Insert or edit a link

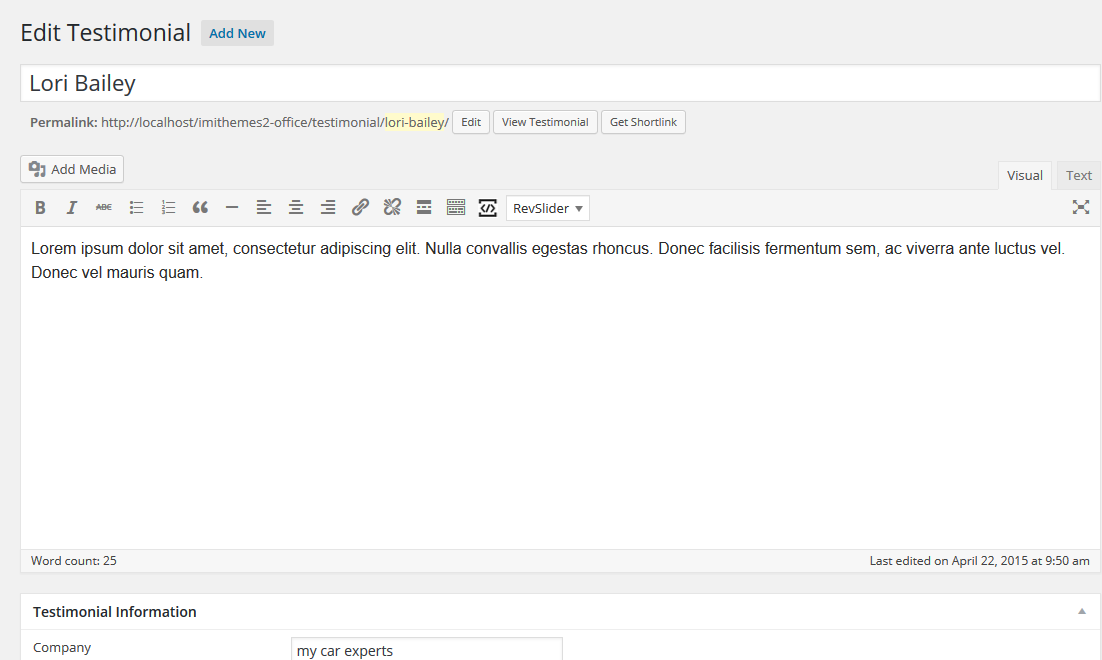360,207
